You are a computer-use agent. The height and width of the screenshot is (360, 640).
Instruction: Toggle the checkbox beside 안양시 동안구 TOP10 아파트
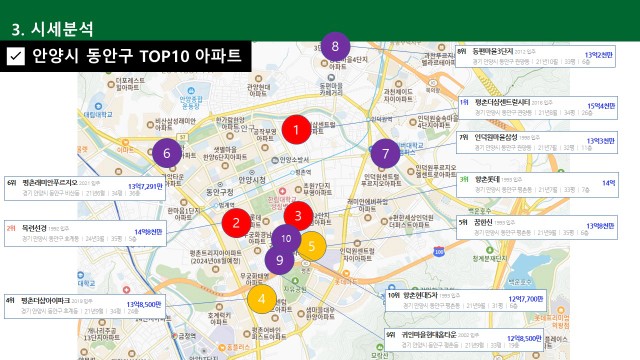tap(16, 56)
